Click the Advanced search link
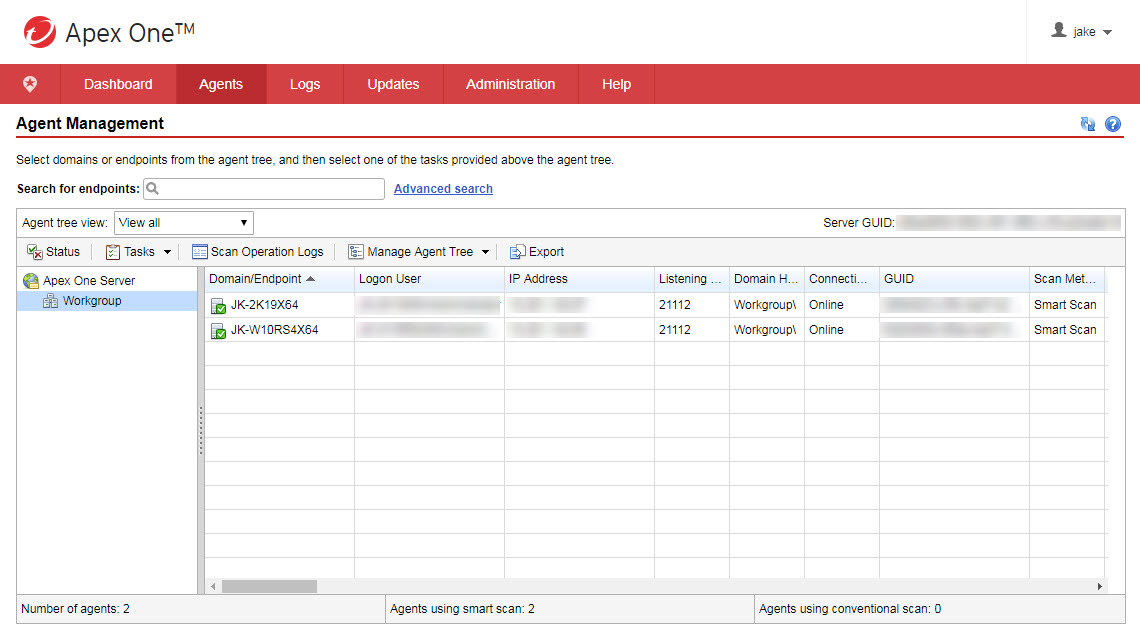 point(443,189)
